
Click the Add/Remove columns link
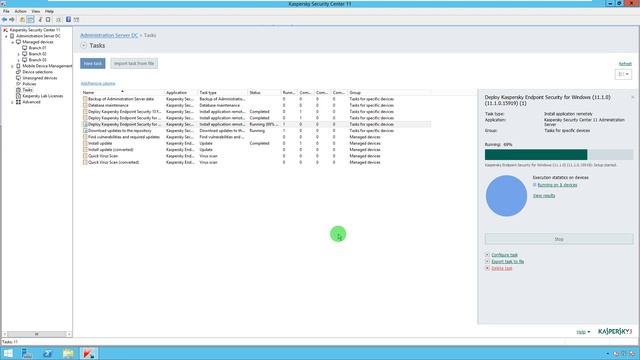(98, 84)
